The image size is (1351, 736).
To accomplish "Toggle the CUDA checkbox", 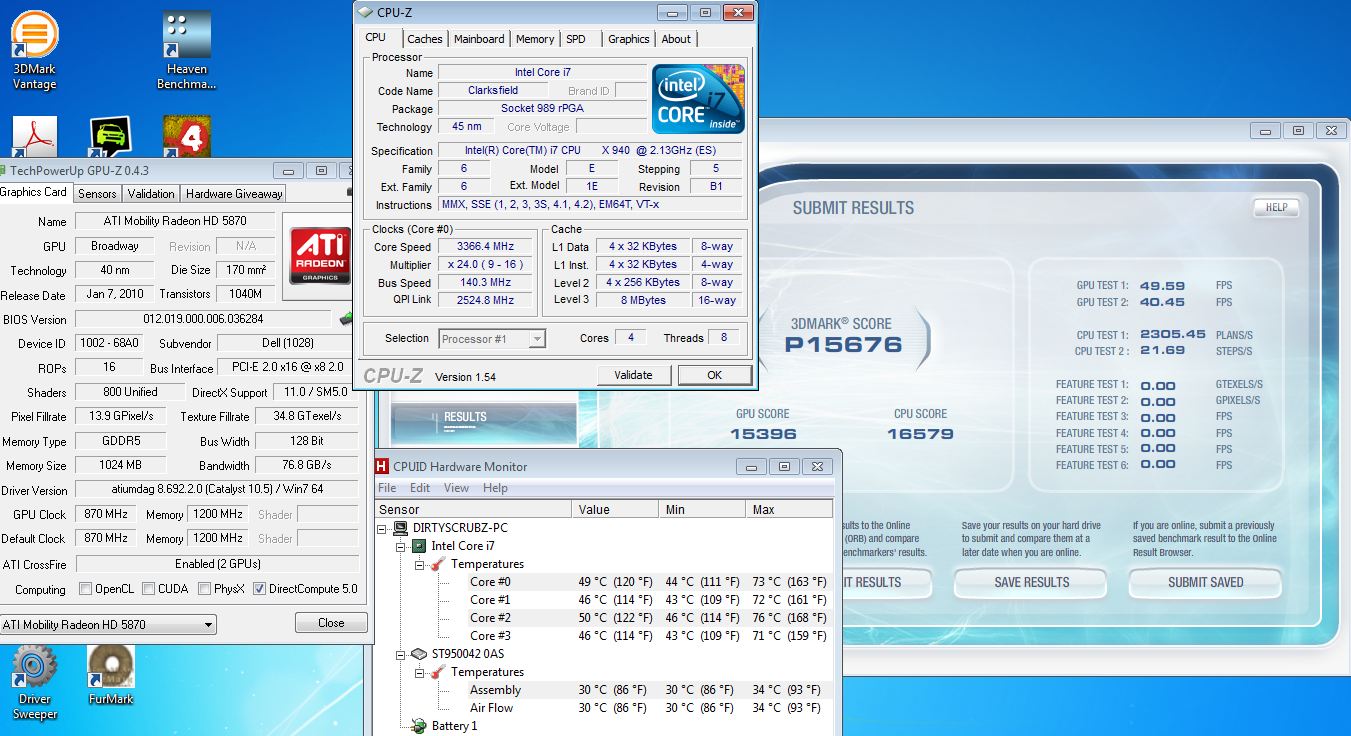I will [x=149, y=589].
